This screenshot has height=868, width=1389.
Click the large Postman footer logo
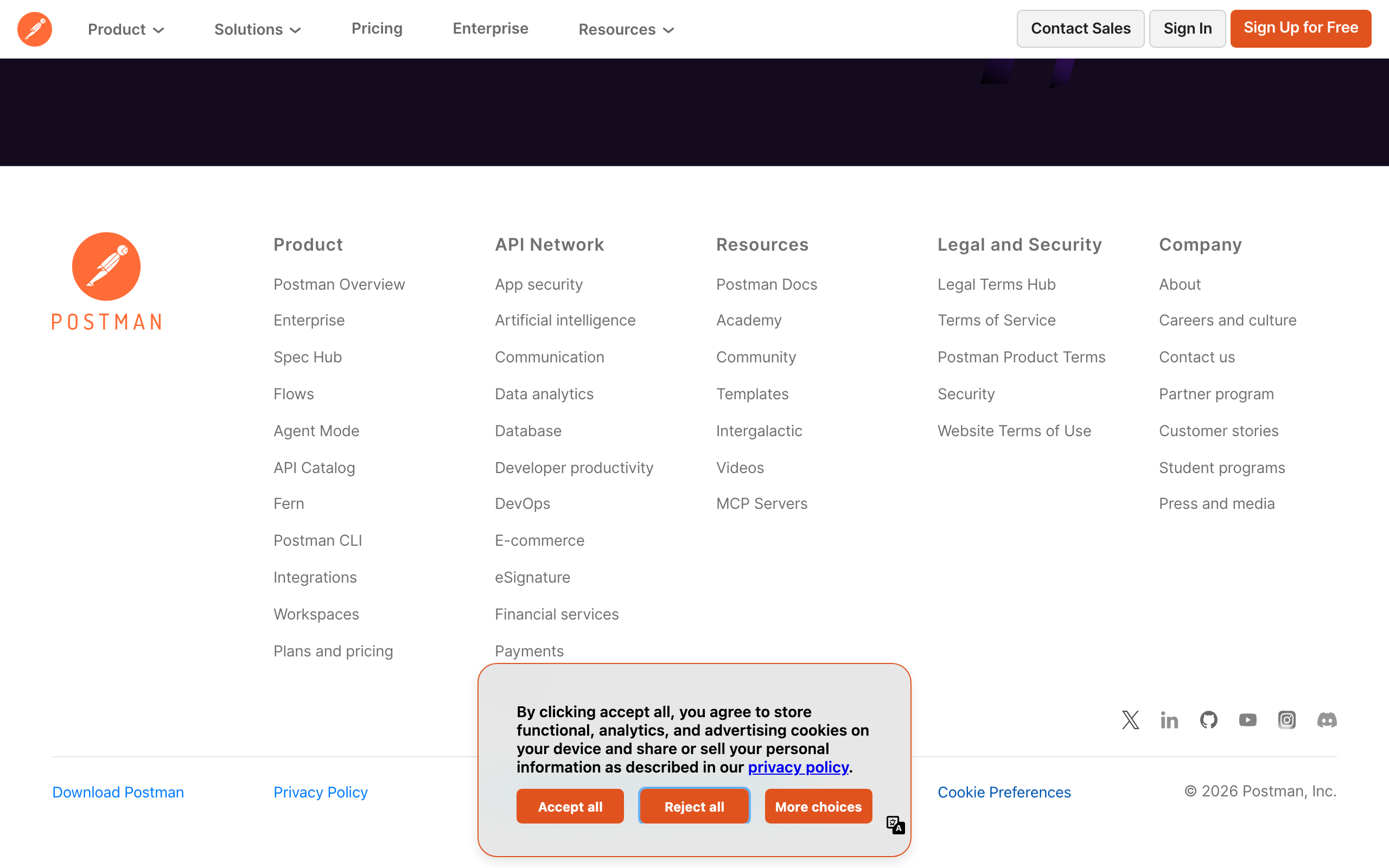pyautogui.click(x=106, y=282)
